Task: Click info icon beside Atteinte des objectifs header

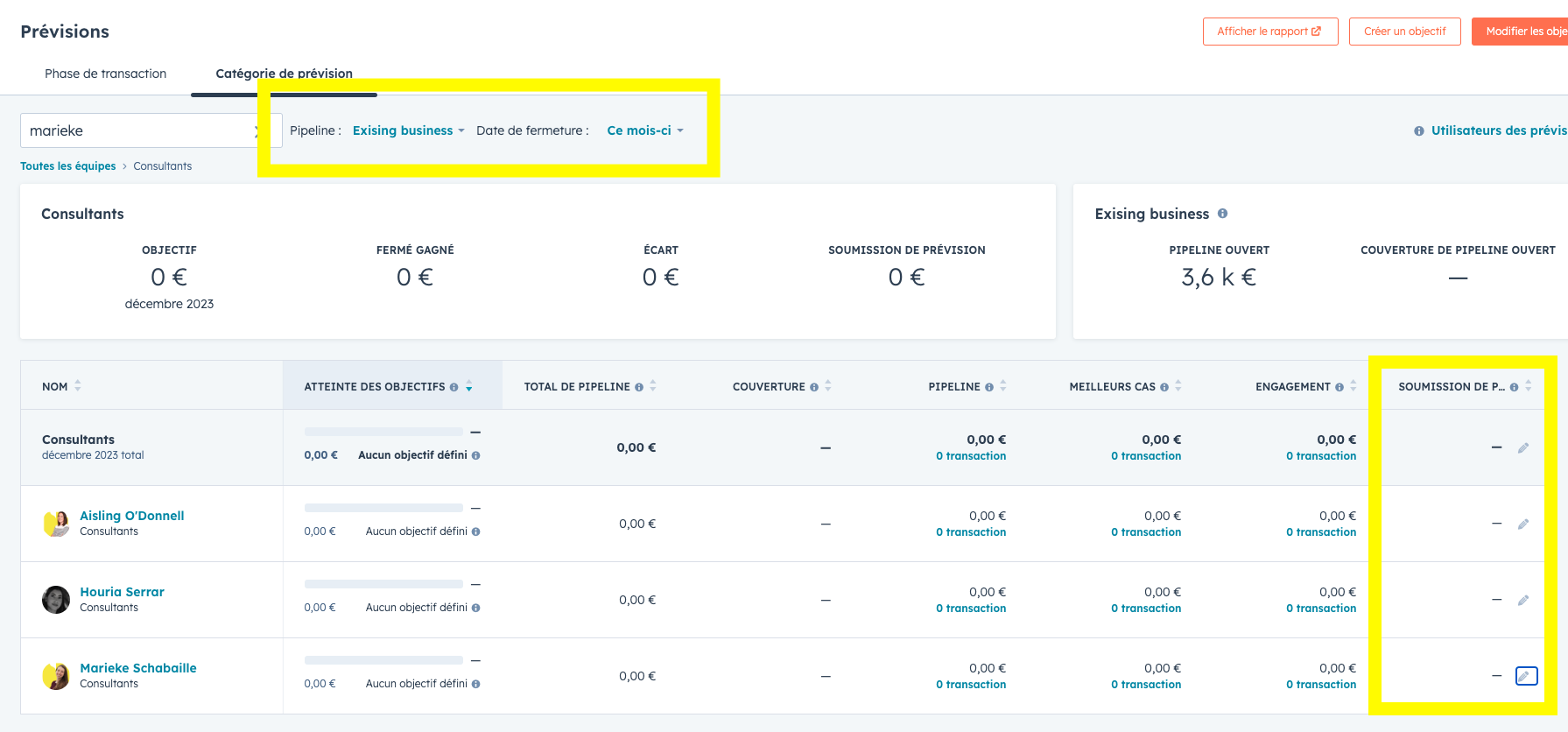Action: [x=454, y=387]
